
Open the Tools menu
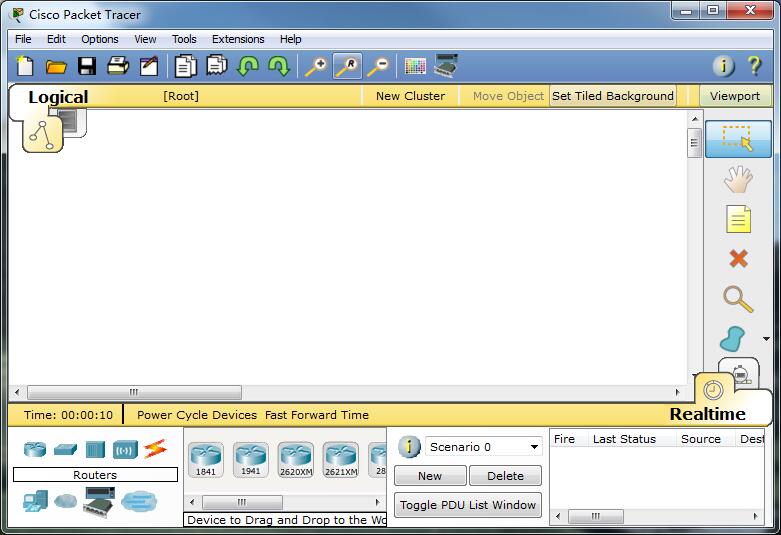pos(184,39)
